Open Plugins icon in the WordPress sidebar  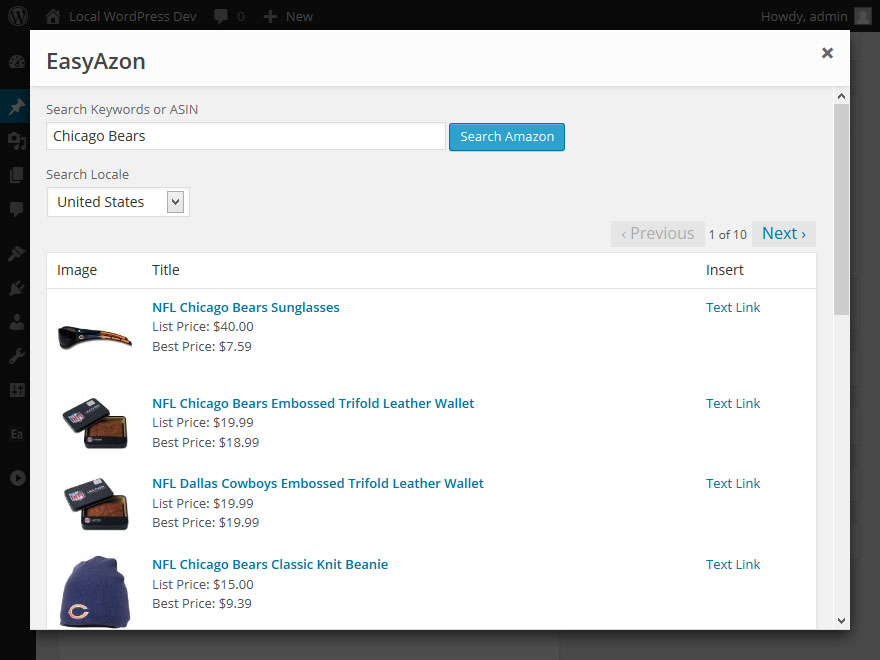tap(17, 288)
